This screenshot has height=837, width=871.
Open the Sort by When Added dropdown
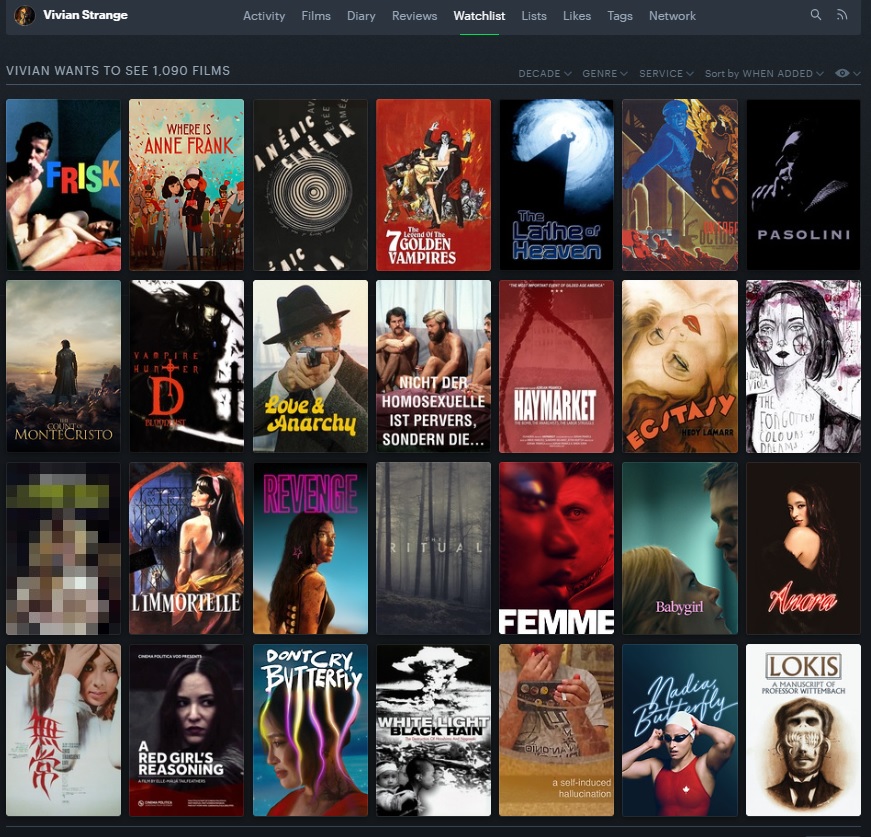click(x=764, y=73)
